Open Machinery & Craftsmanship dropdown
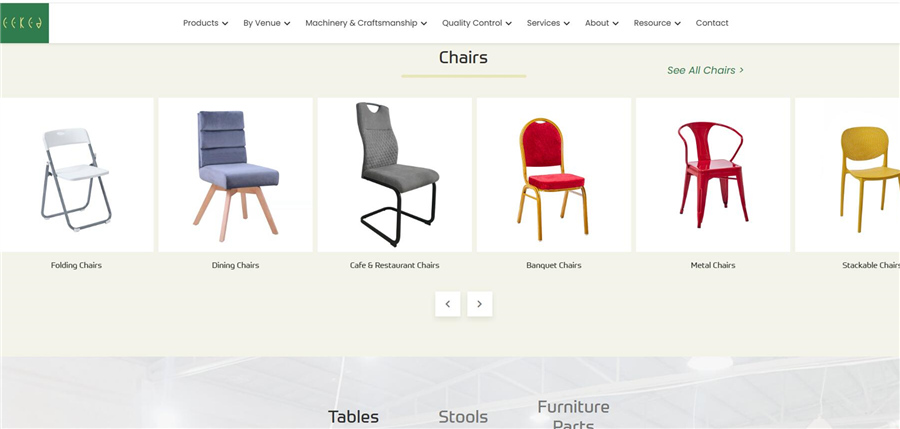This screenshot has width=900, height=429. pyautogui.click(x=366, y=23)
